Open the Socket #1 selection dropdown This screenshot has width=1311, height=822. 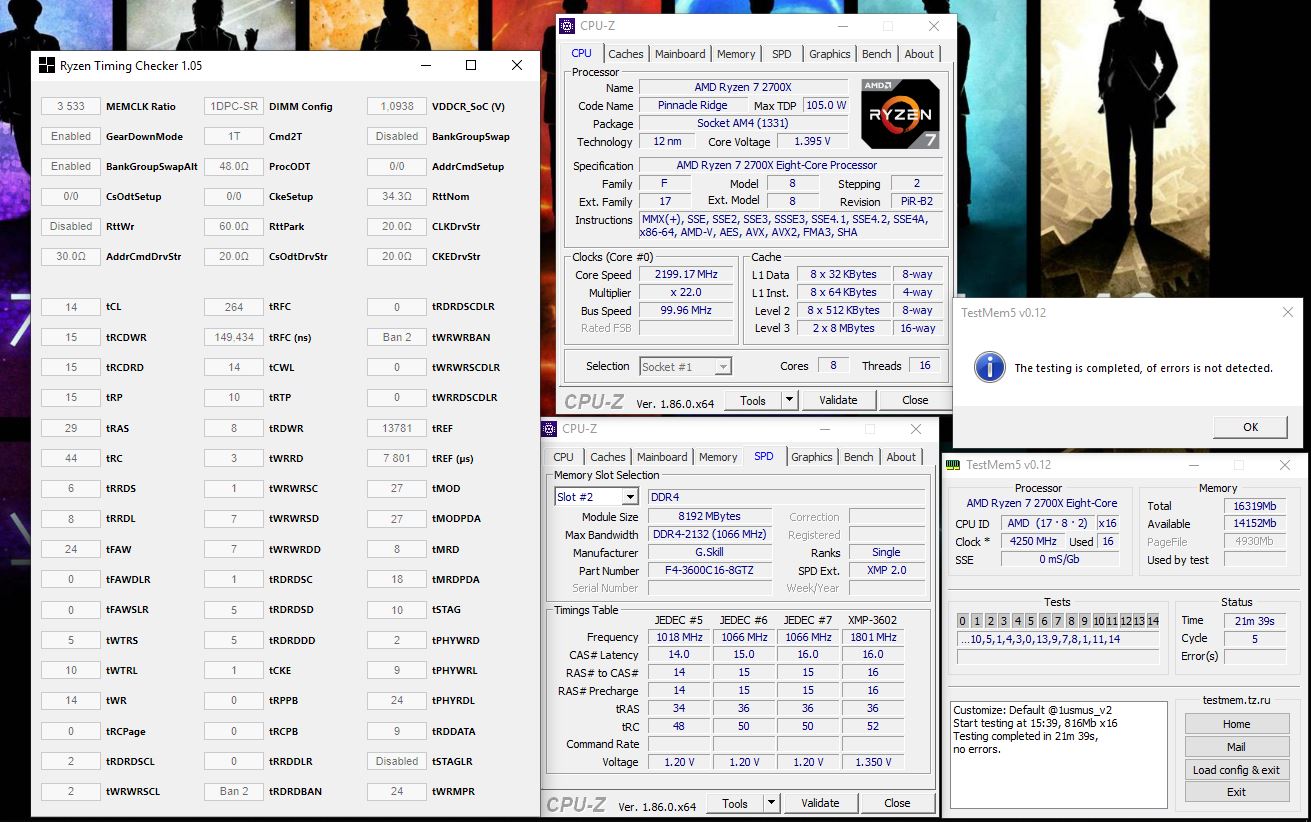tap(722, 367)
